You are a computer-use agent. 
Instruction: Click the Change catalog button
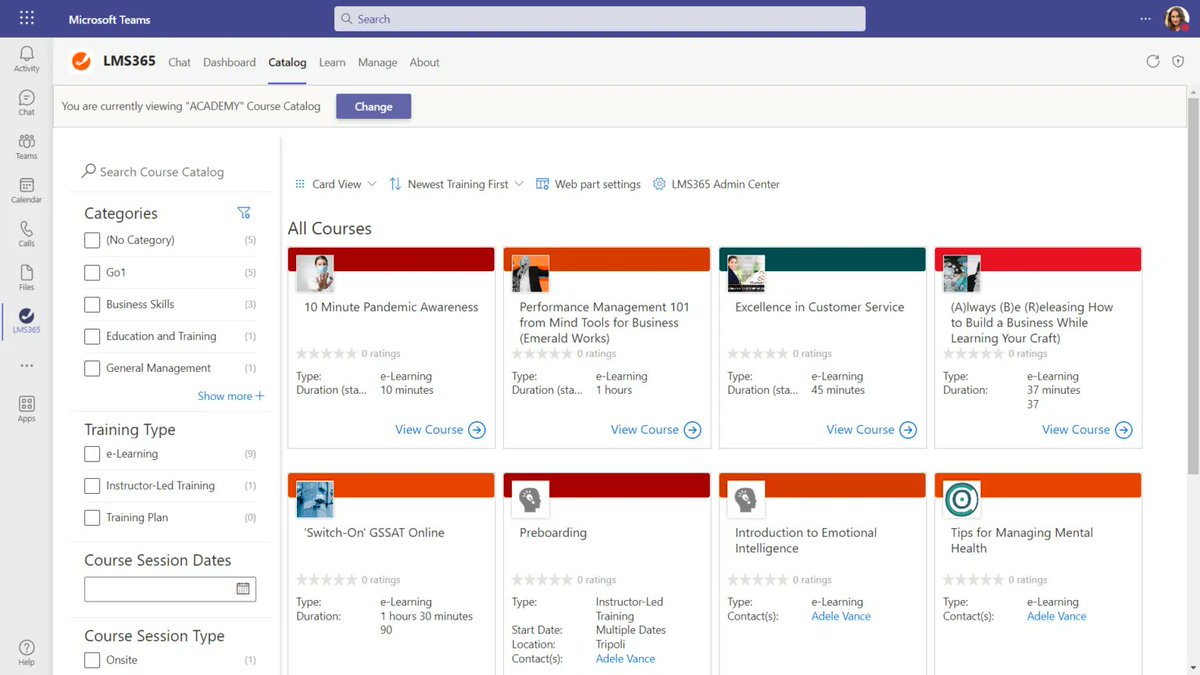click(x=373, y=106)
